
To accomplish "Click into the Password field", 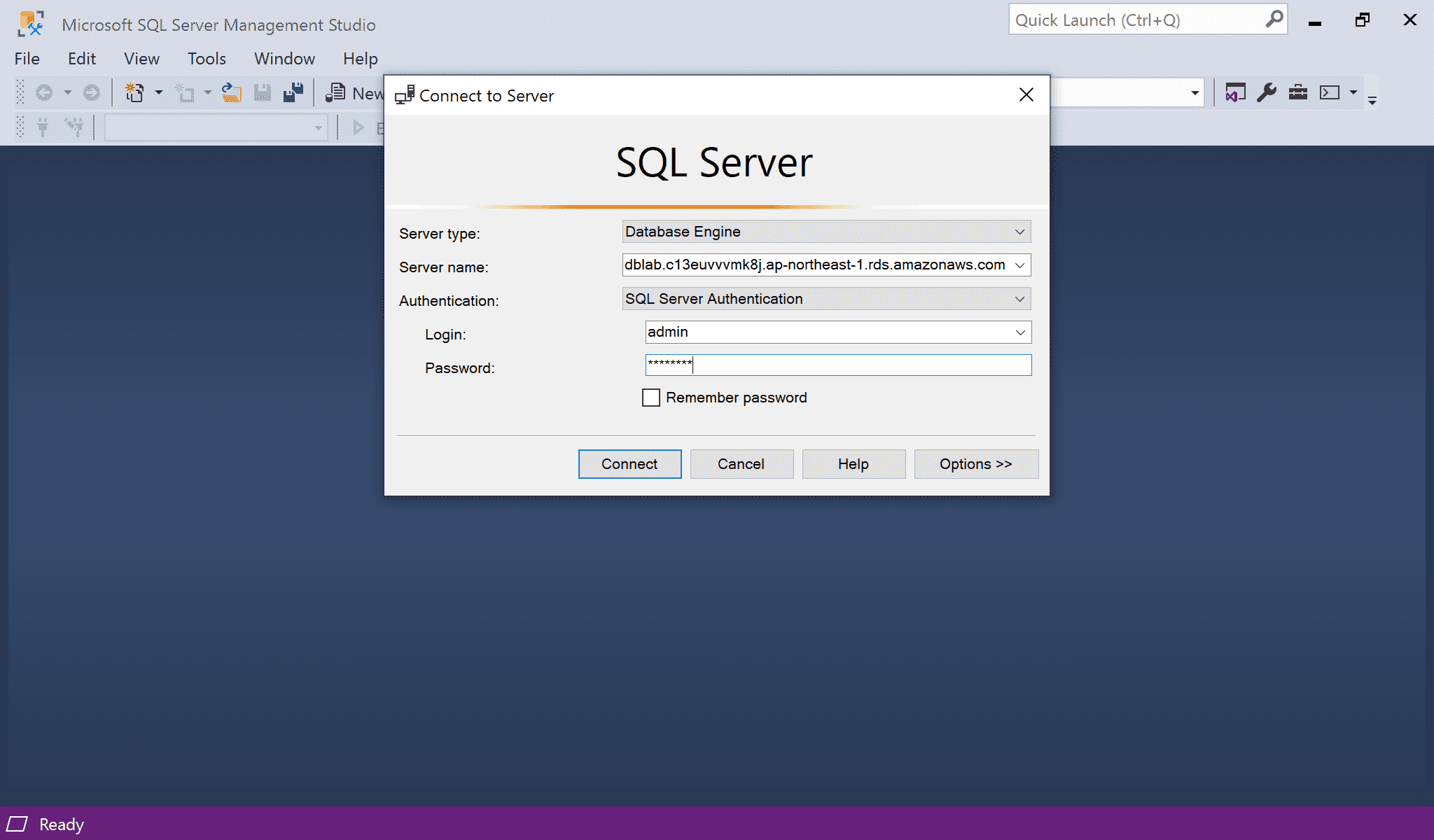I will coord(838,365).
